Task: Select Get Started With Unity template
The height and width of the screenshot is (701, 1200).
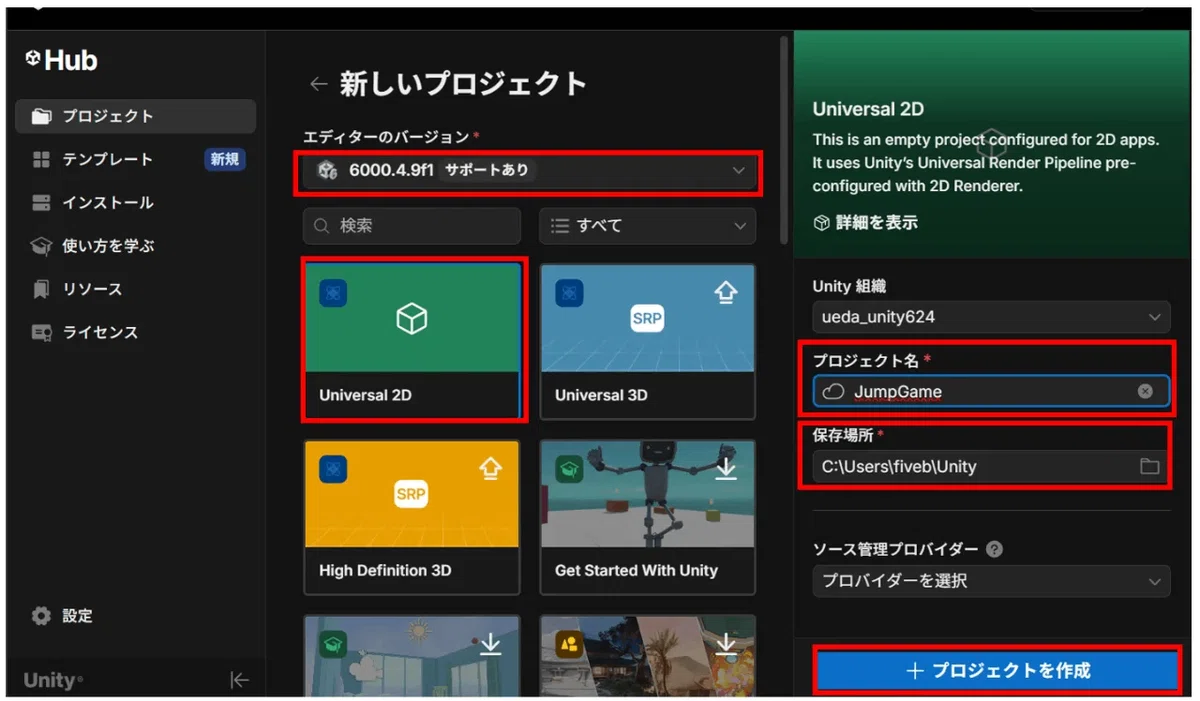Action: [648, 517]
